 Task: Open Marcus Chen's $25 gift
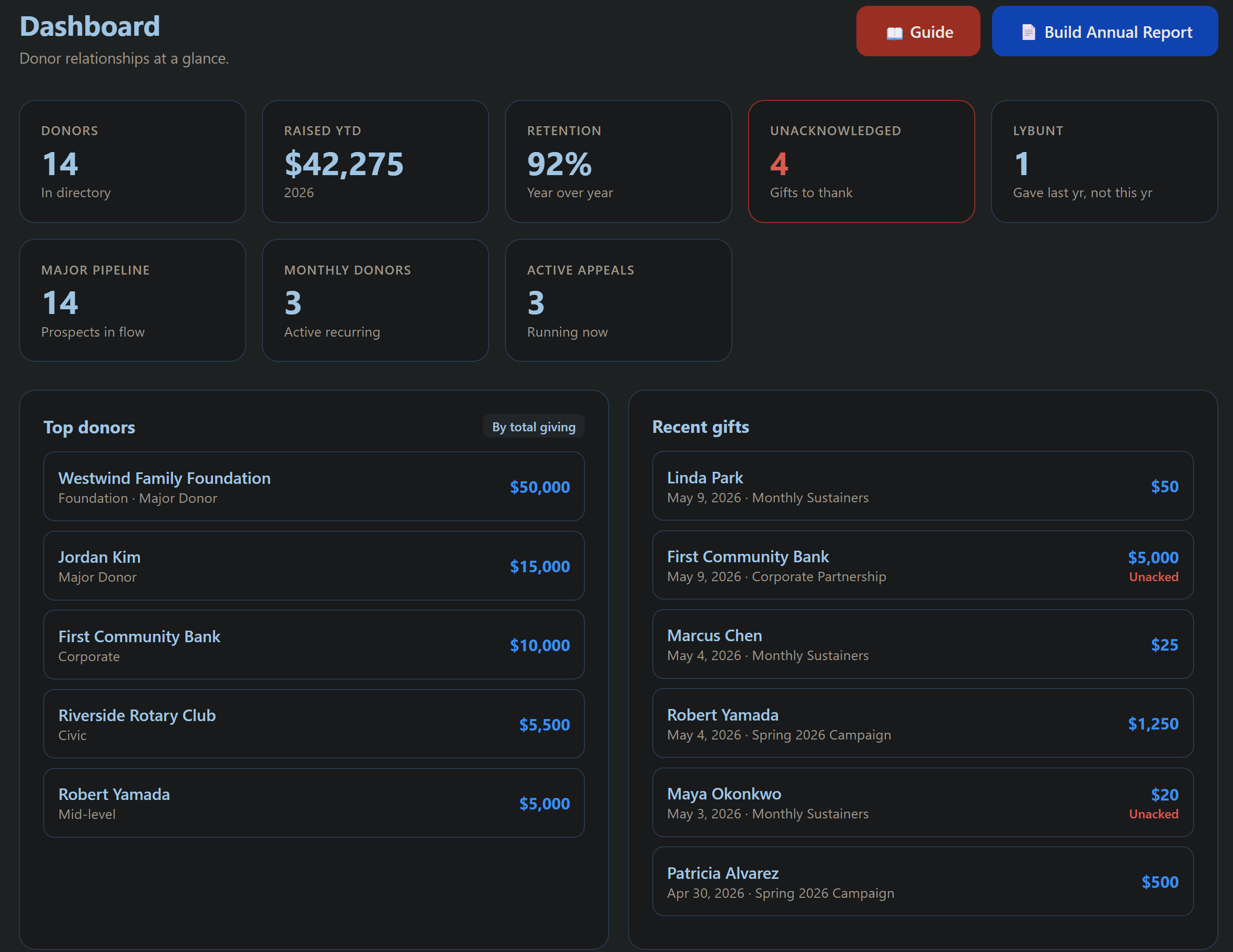coord(923,644)
